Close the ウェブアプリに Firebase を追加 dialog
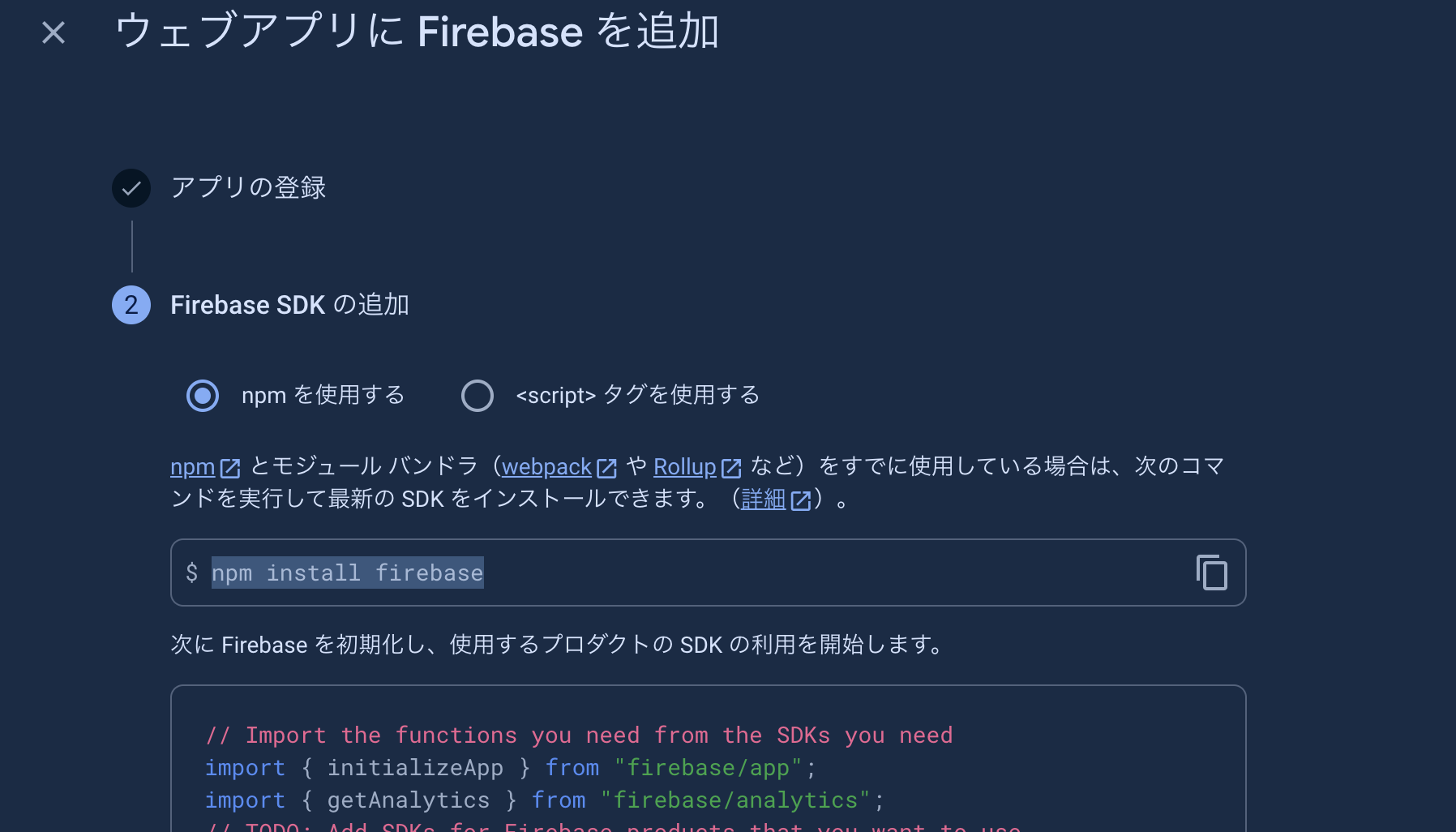This screenshot has height=832, width=1456. point(53,32)
